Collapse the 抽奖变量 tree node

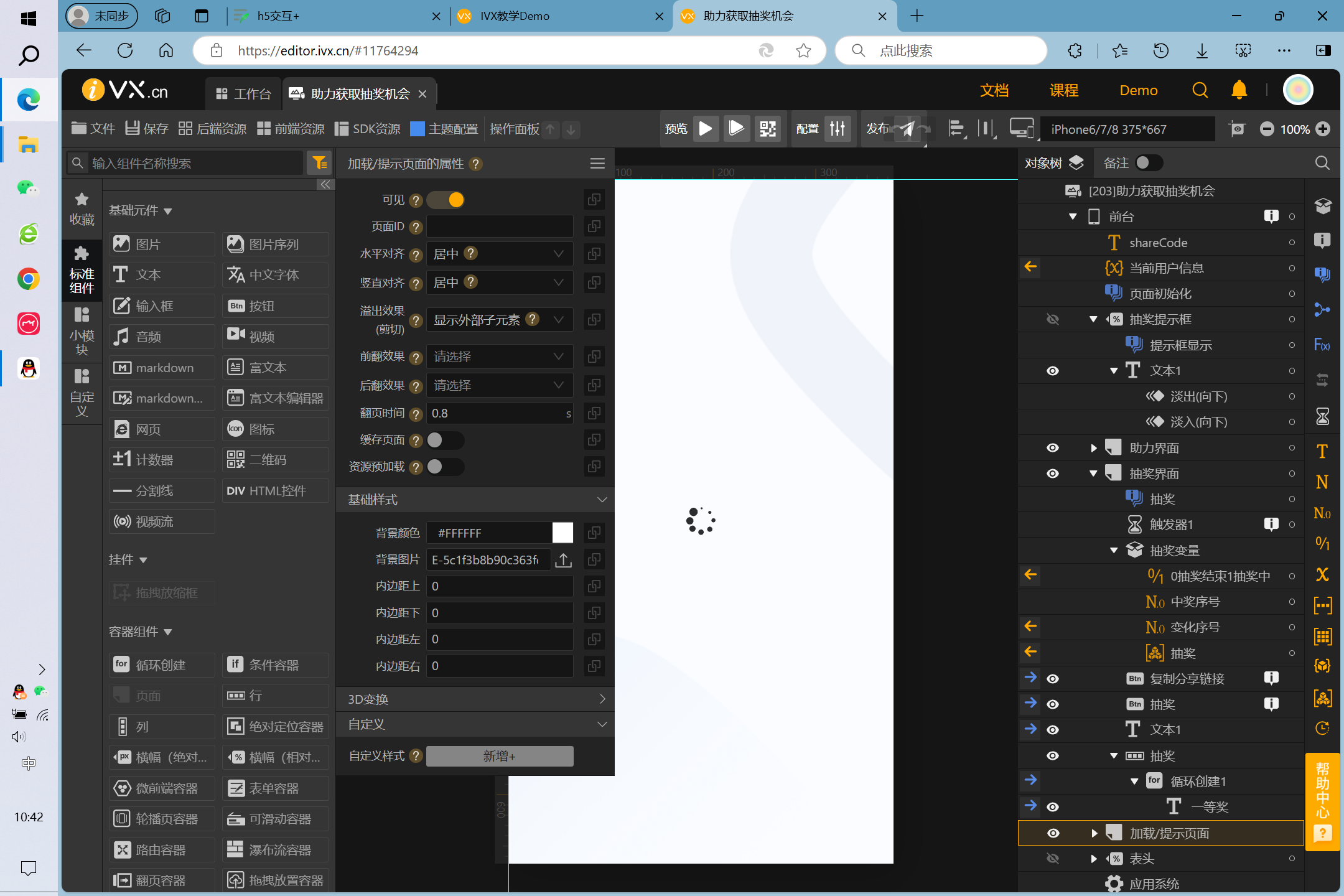(x=1114, y=551)
